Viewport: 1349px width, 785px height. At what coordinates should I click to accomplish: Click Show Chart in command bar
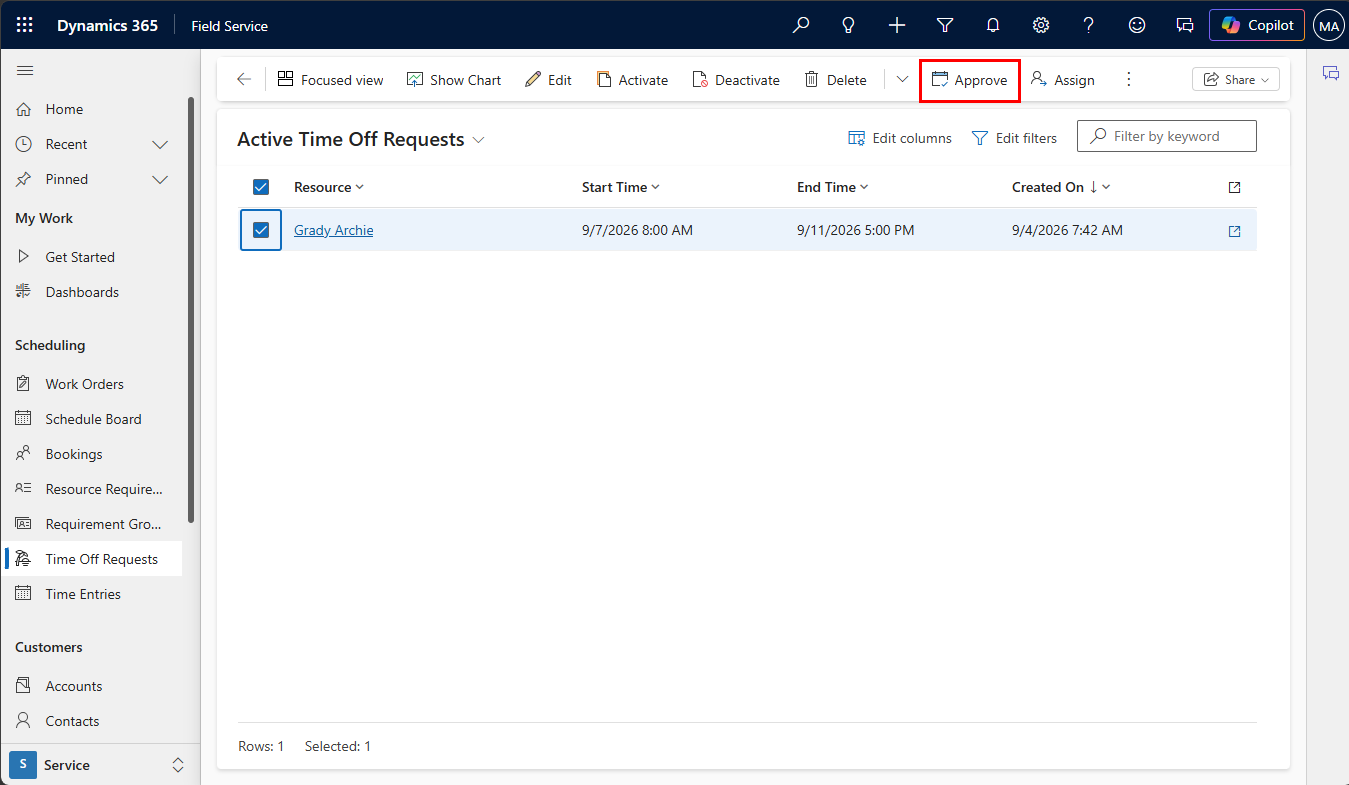pyautogui.click(x=454, y=80)
